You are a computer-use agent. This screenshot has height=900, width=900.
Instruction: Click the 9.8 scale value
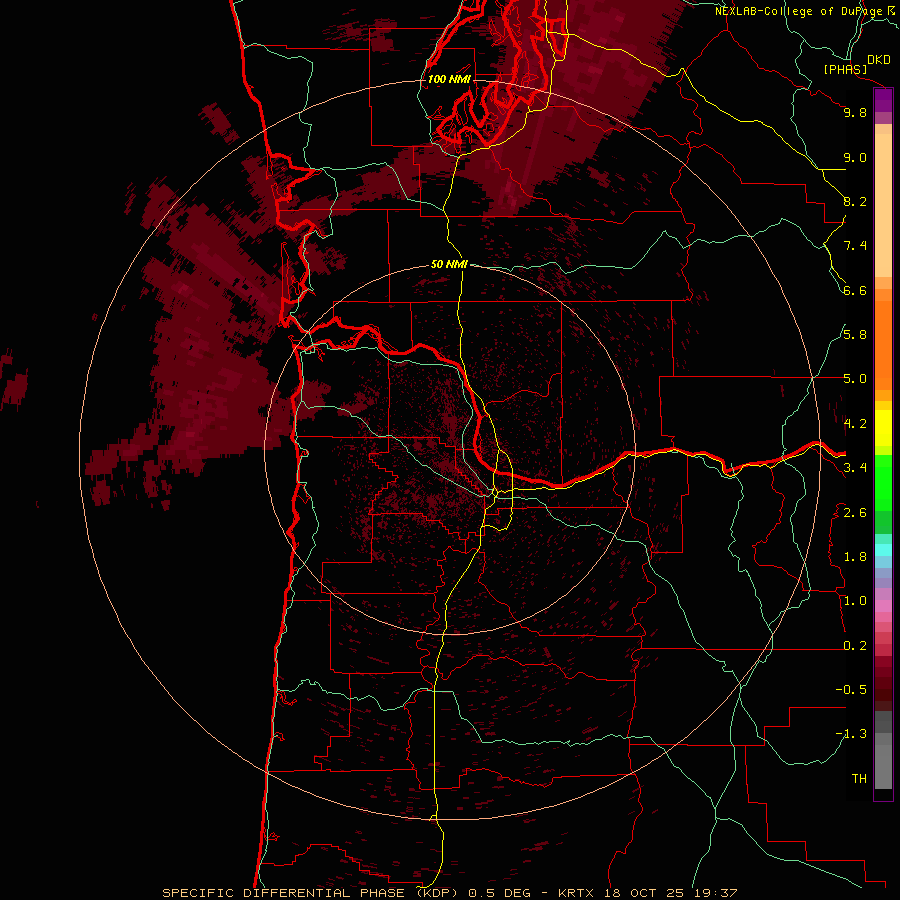pos(855,112)
